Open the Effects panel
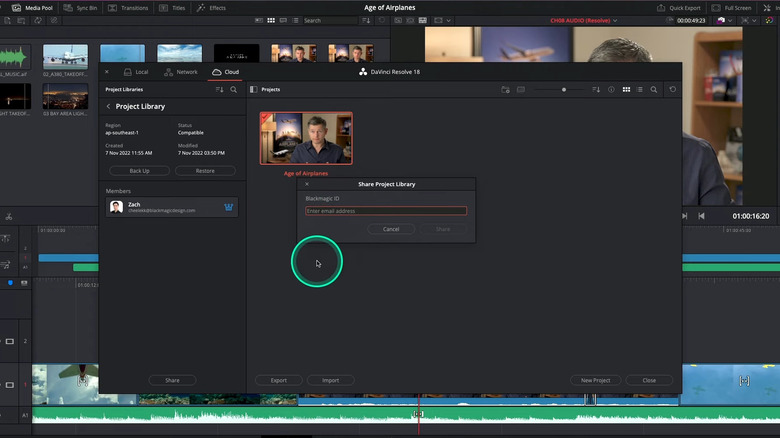Image resolution: width=780 pixels, height=438 pixels. click(211, 7)
